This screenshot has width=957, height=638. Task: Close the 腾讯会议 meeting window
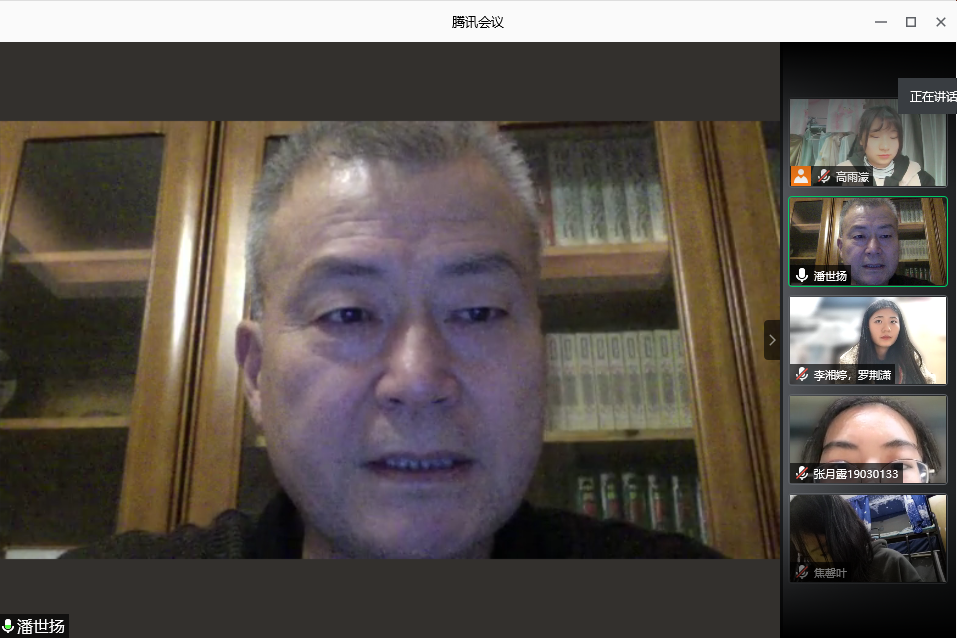click(941, 21)
